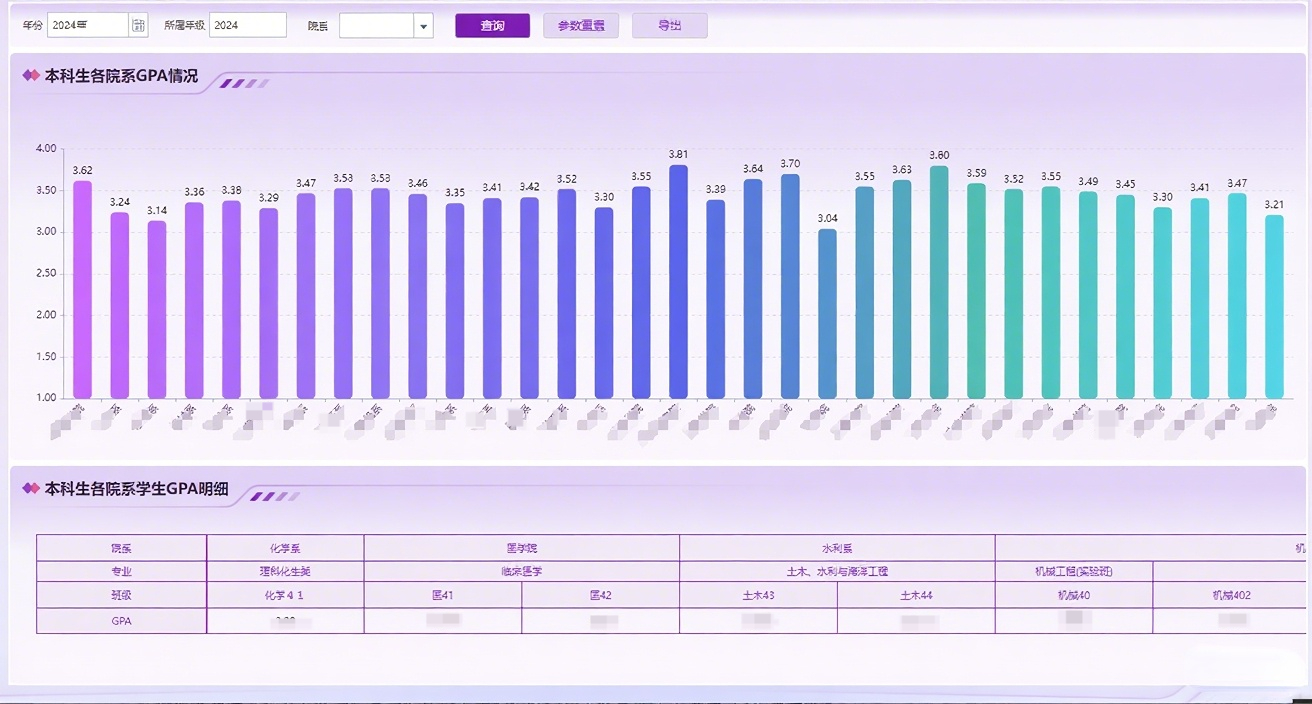Select the 化学系 header cell in table
This screenshot has height=704, width=1312.
[285, 548]
